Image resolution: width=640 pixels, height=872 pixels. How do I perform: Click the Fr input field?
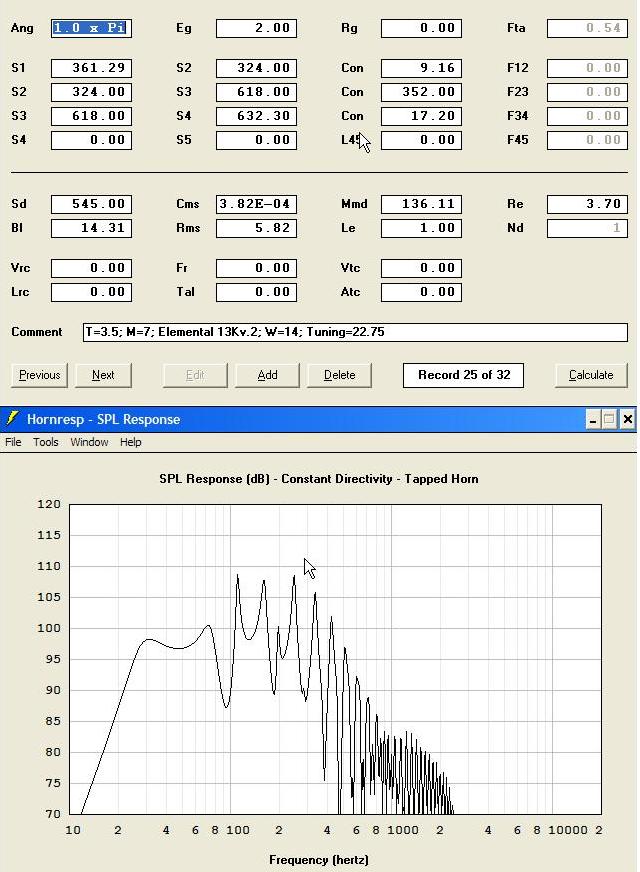(256, 268)
